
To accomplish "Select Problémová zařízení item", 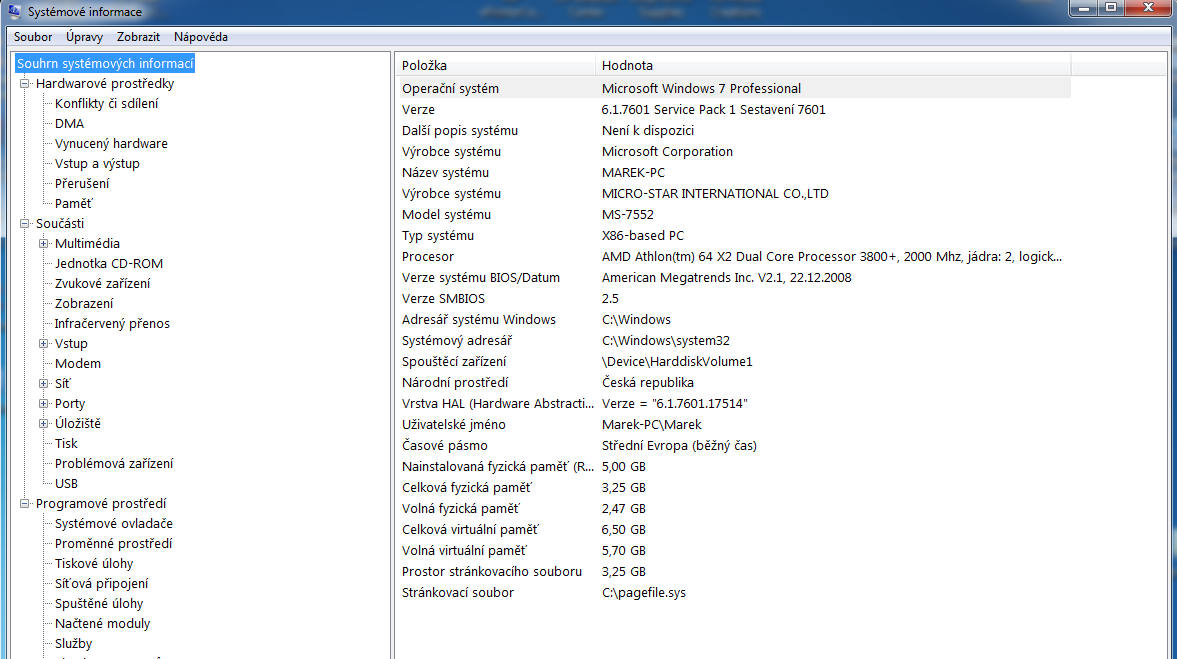I will coord(114,464).
